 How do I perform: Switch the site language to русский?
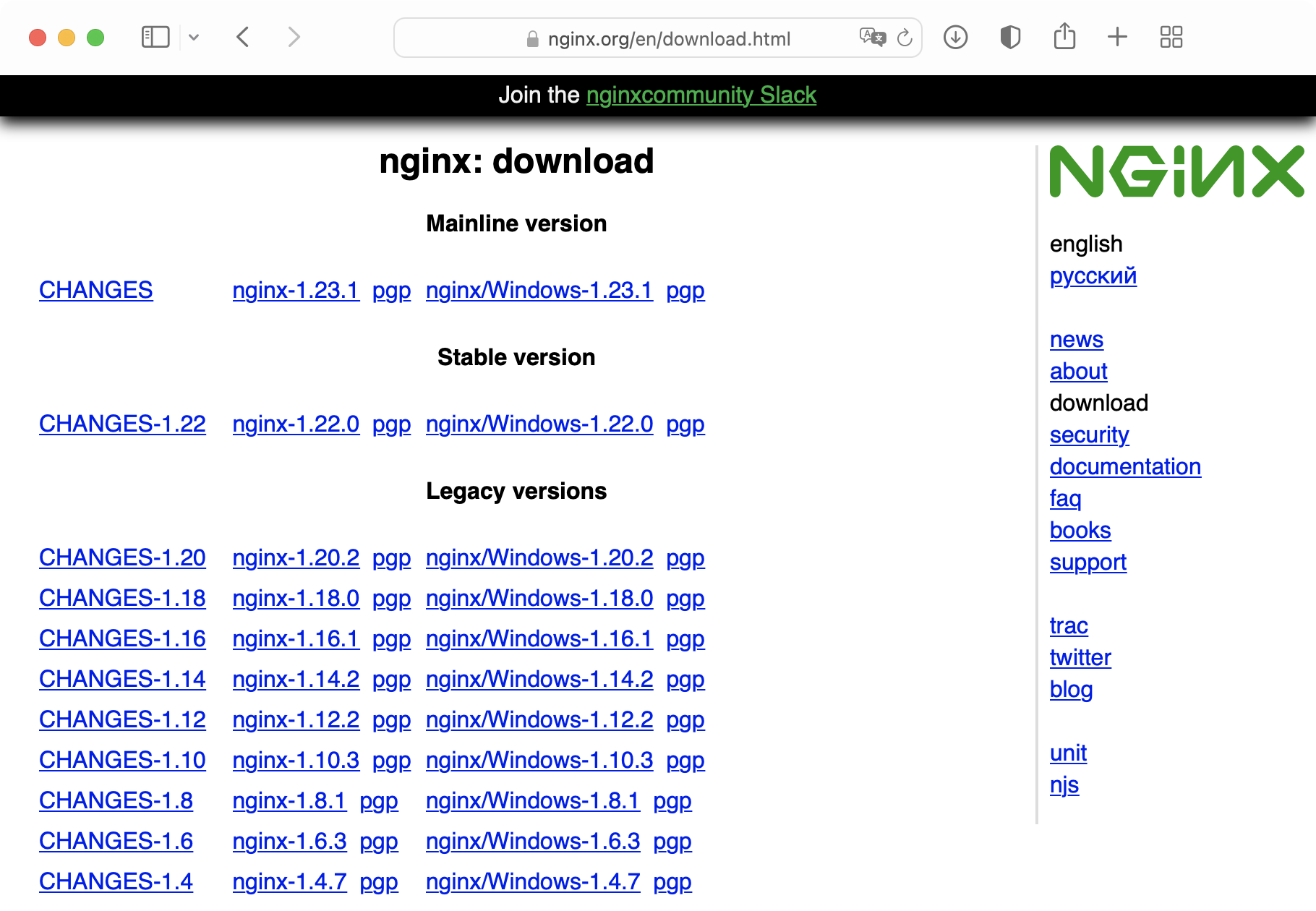pos(1093,275)
